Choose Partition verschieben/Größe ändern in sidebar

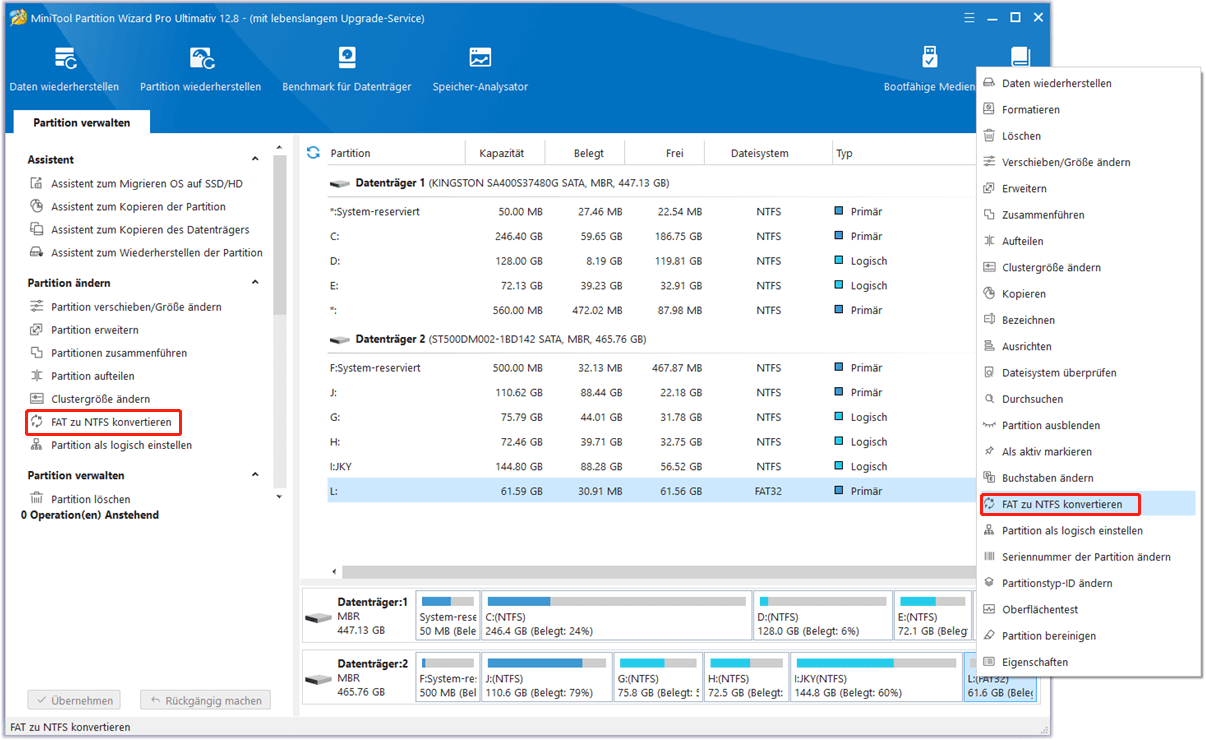[x=126, y=307]
